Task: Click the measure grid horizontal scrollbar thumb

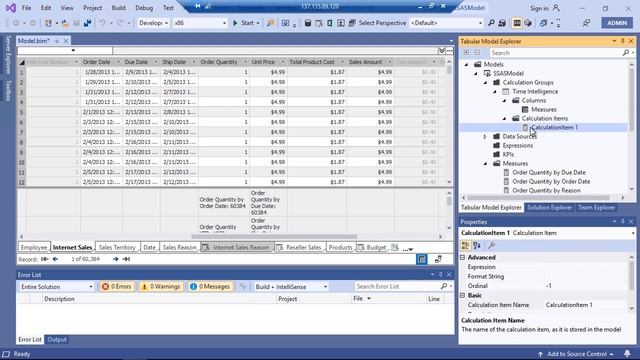Action: (x=274, y=236)
